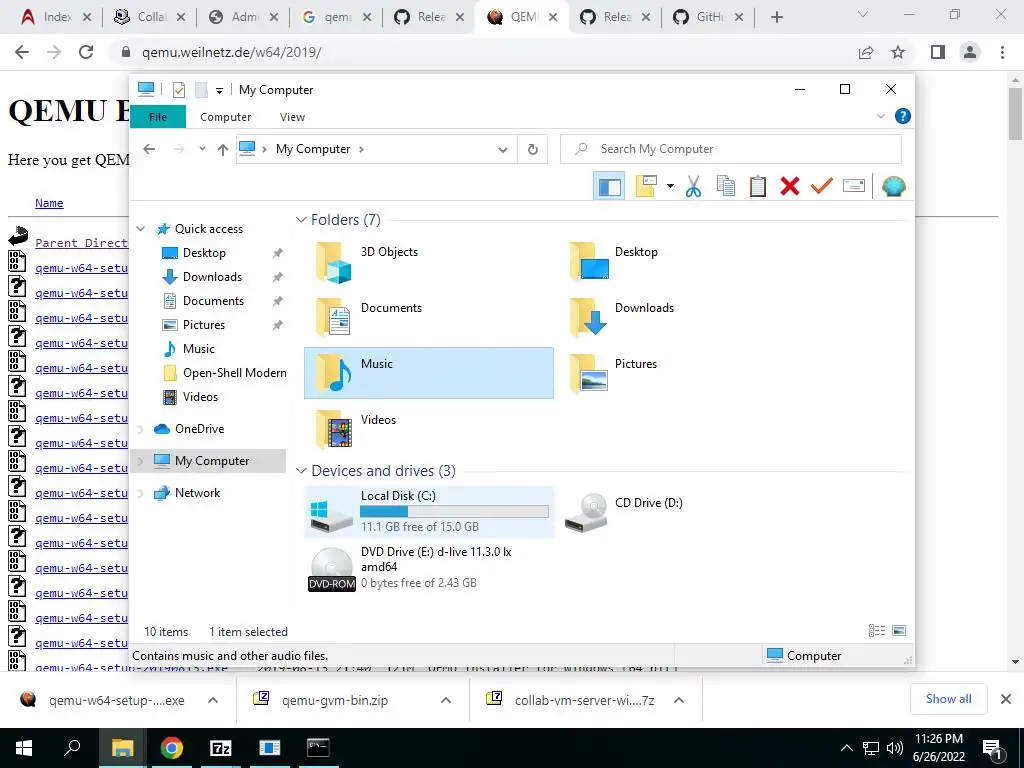Click the Name column link in Chrome page
Viewport: 1024px width, 768px height.
[49, 203]
